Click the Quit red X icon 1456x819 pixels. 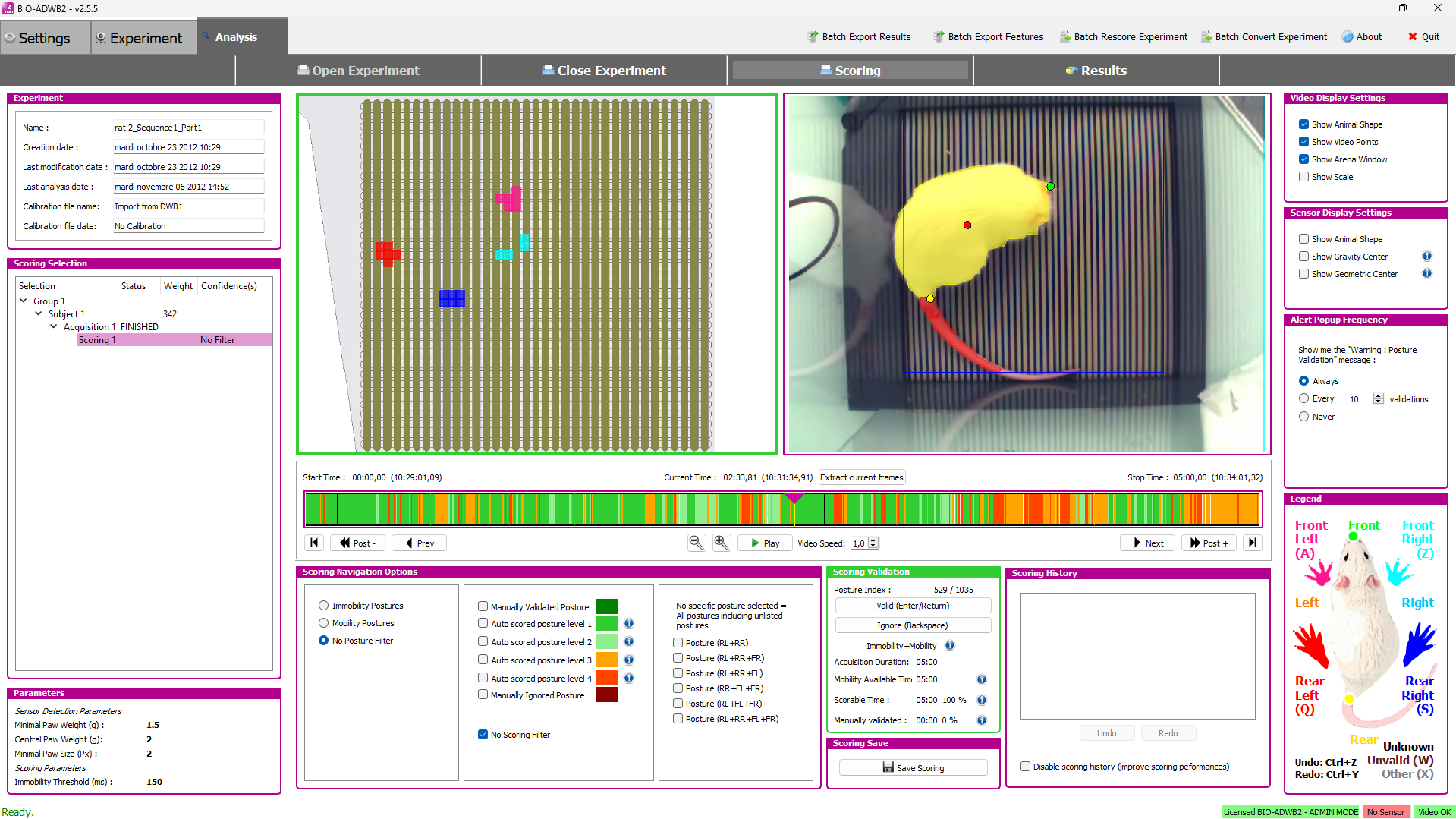[x=1413, y=36]
